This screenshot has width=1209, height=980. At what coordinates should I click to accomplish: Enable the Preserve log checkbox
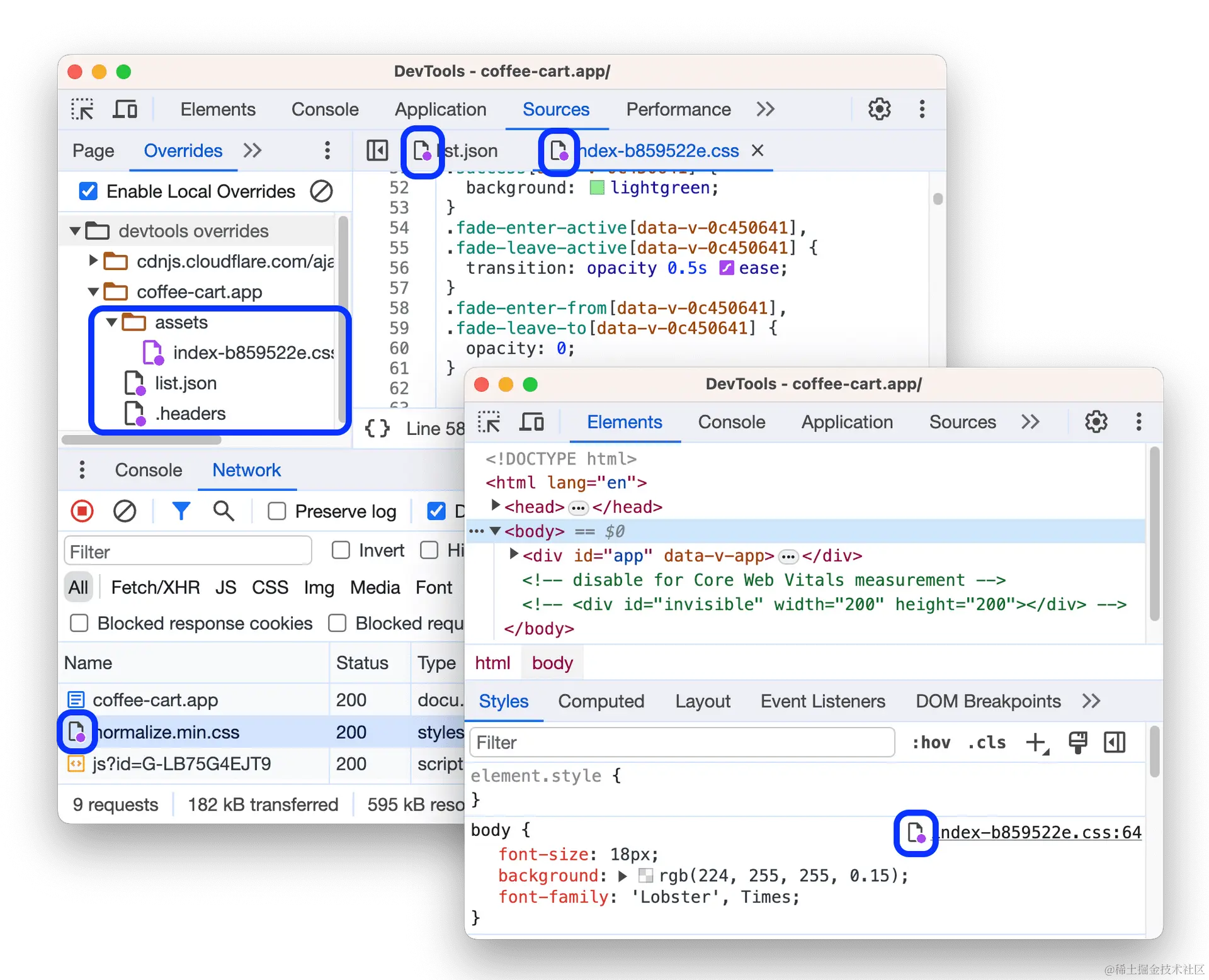(276, 511)
